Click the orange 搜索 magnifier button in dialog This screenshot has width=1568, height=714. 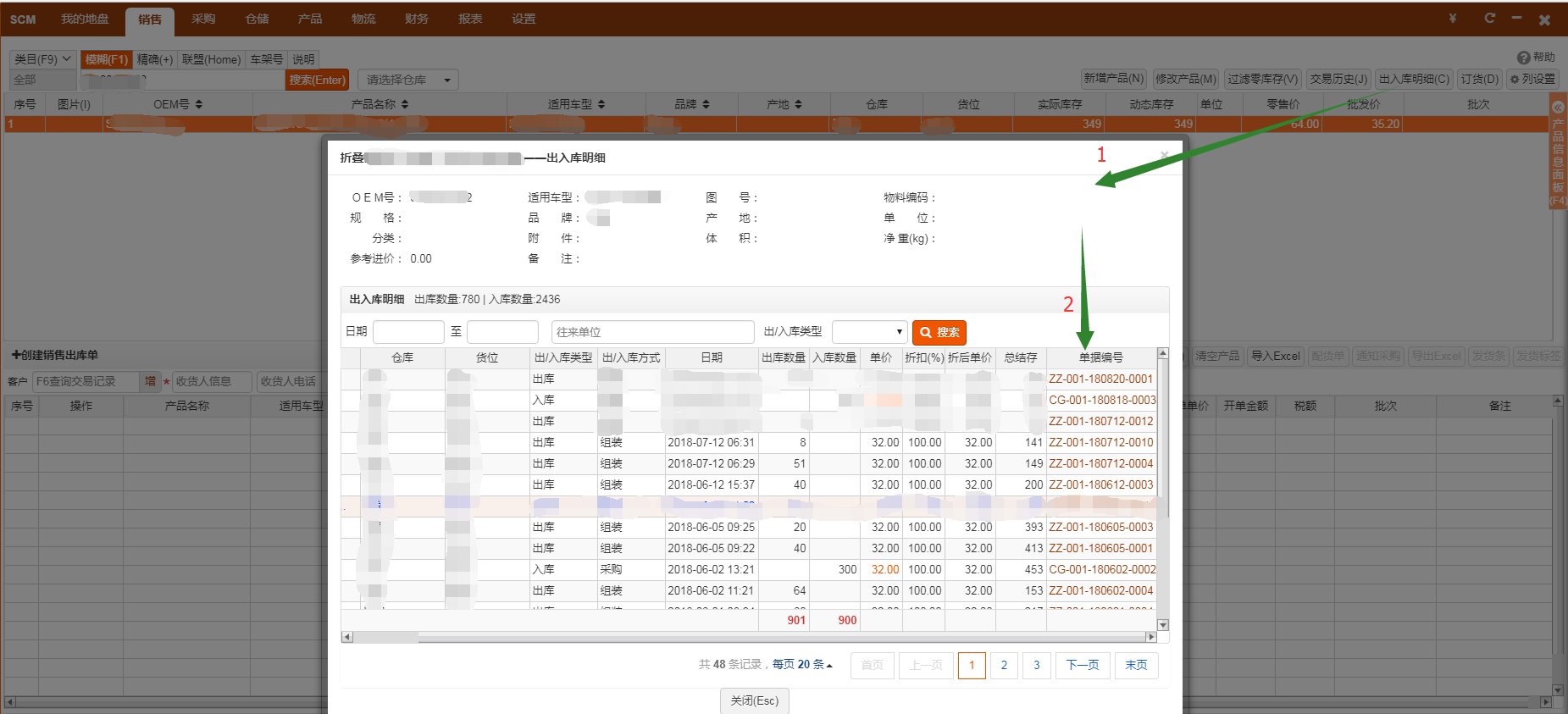coord(939,332)
